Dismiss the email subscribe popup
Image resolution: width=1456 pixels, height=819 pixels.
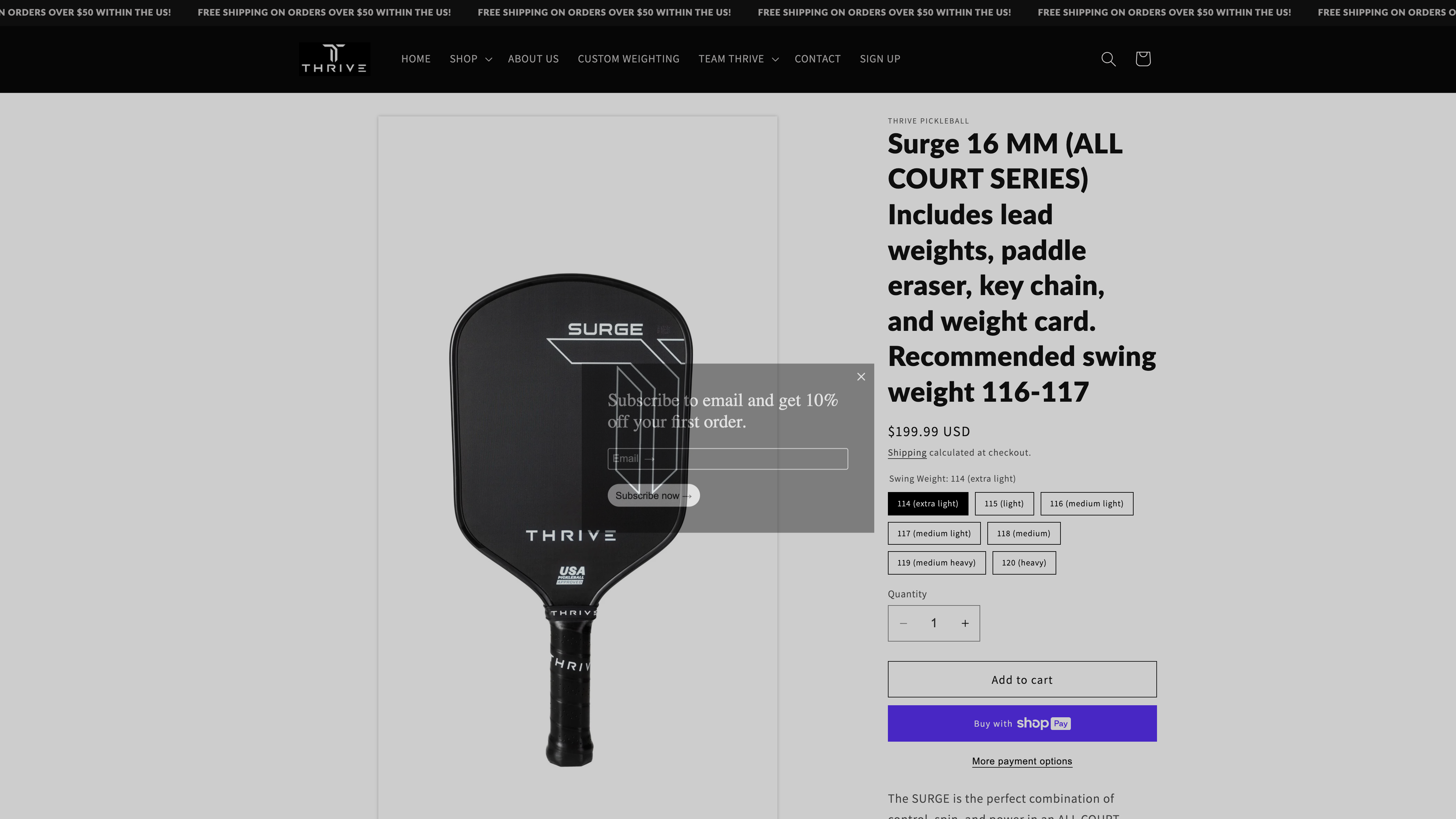click(861, 376)
